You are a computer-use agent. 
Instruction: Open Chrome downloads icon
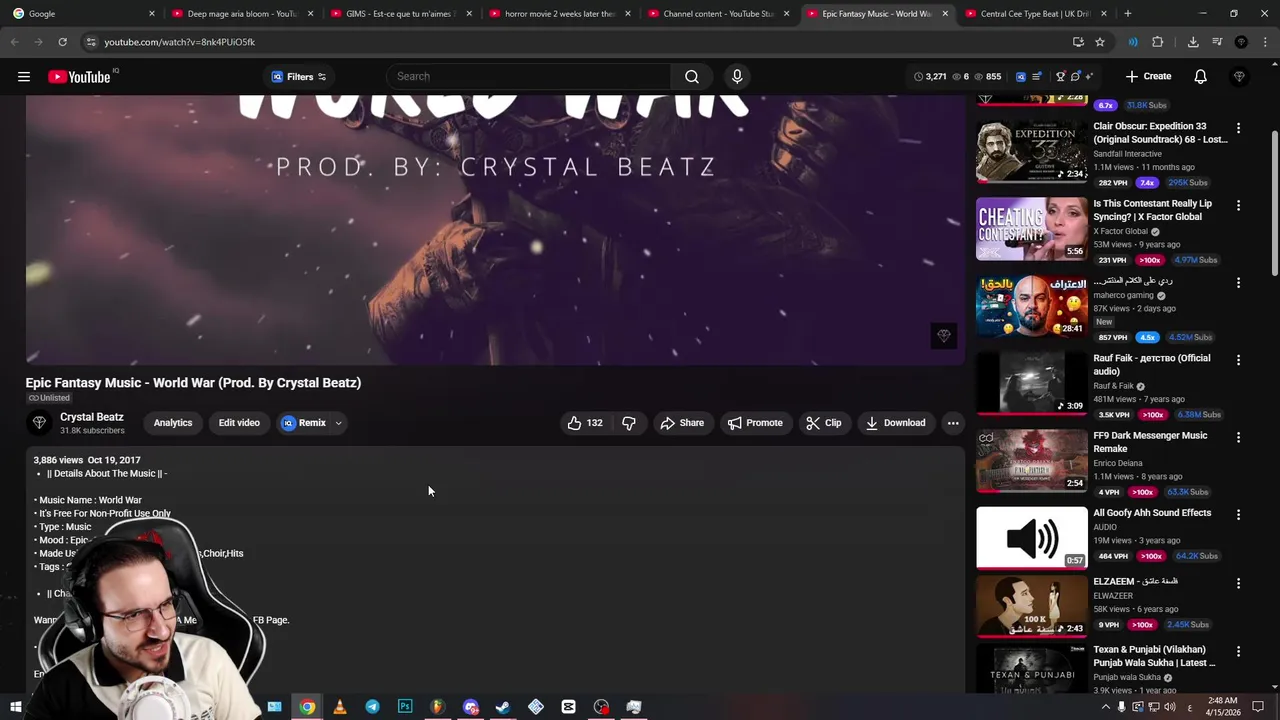click(1193, 42)
